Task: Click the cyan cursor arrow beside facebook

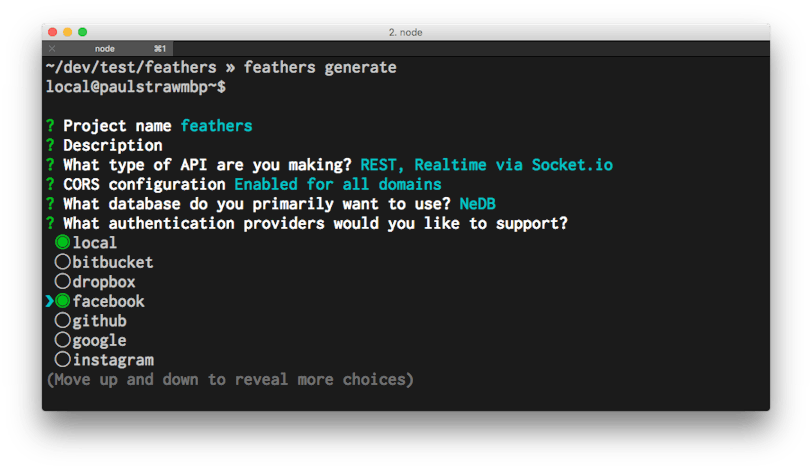Action: click(x=50, y=301)
